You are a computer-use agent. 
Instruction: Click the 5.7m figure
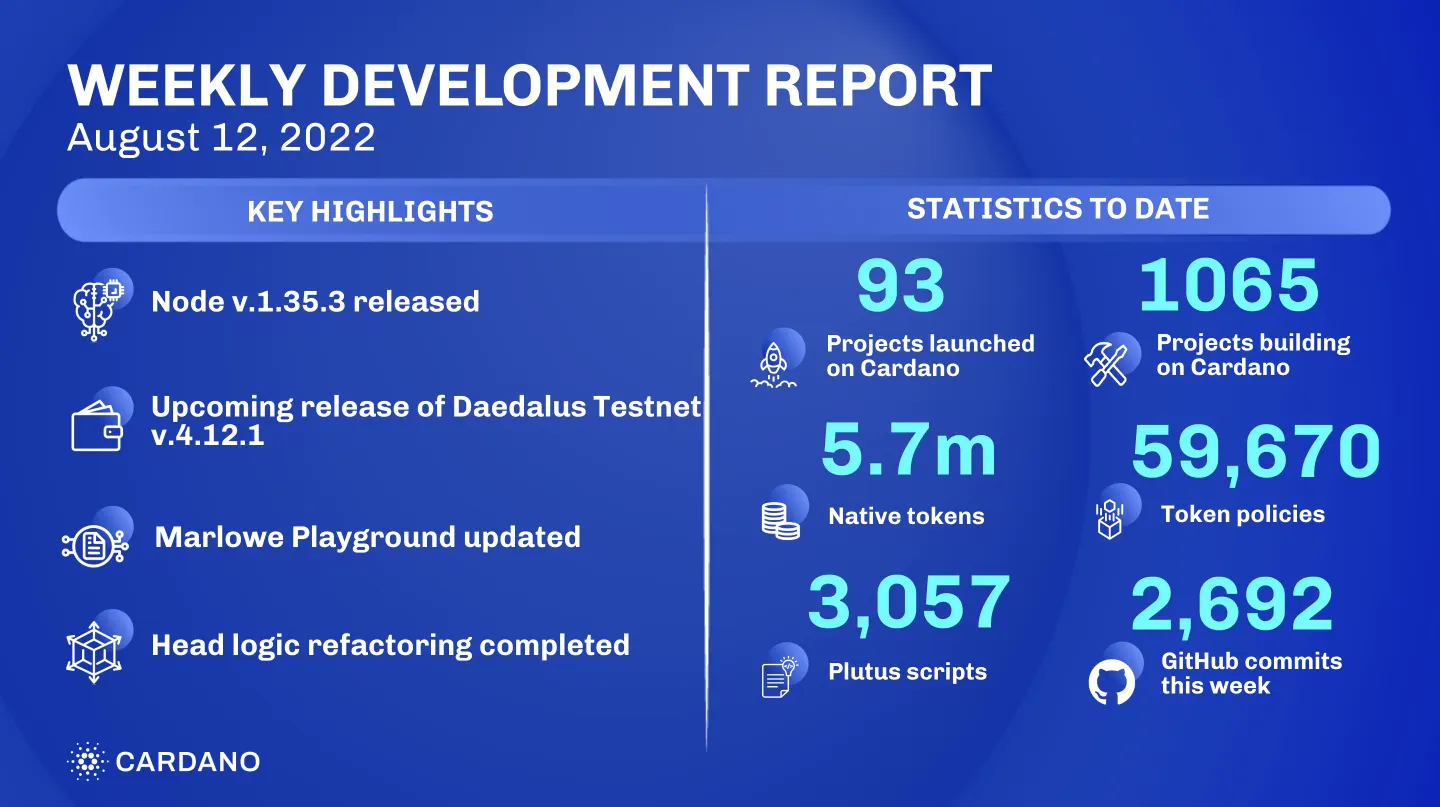pos(908,451)
